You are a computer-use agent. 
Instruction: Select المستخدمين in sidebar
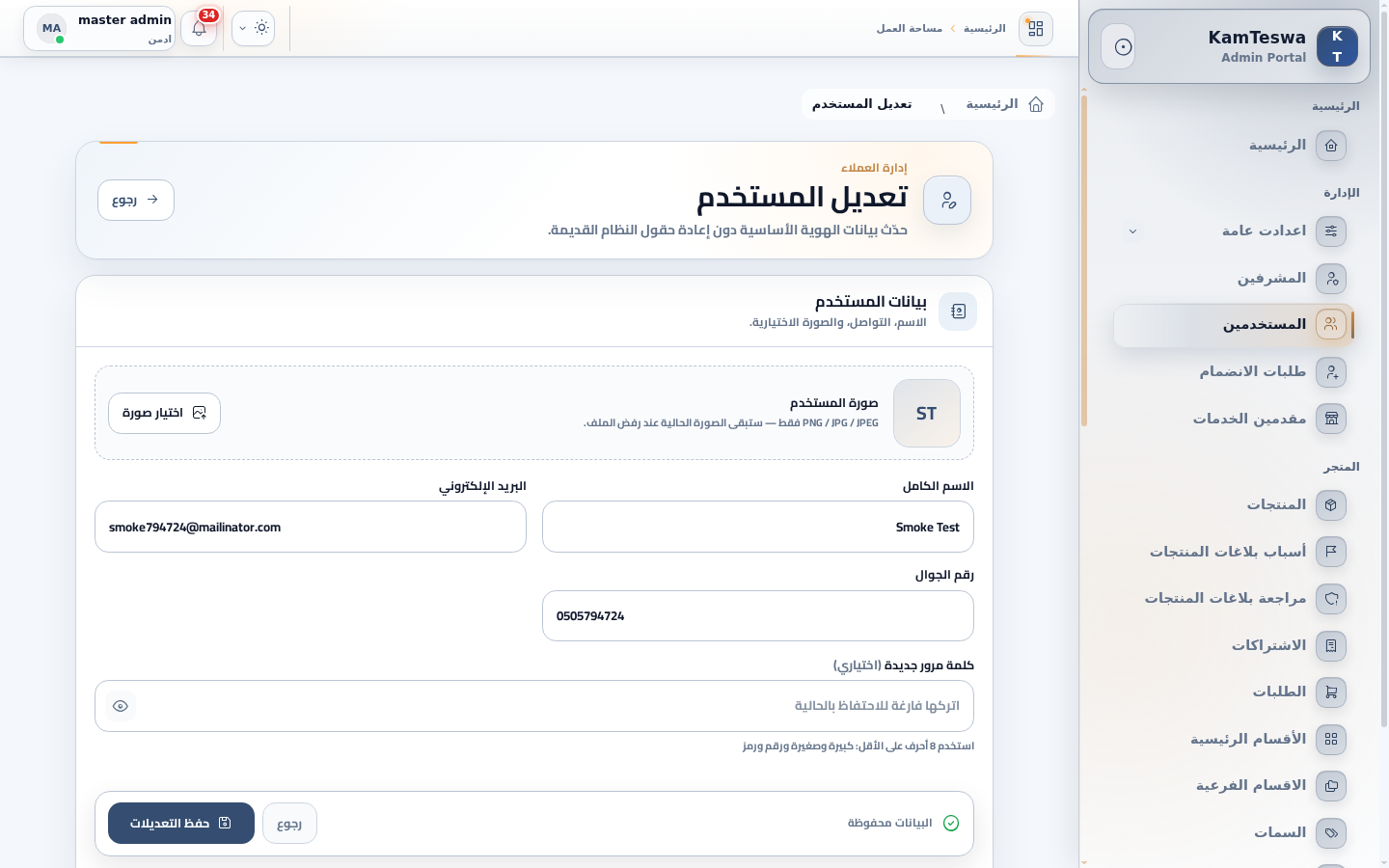1233,325
